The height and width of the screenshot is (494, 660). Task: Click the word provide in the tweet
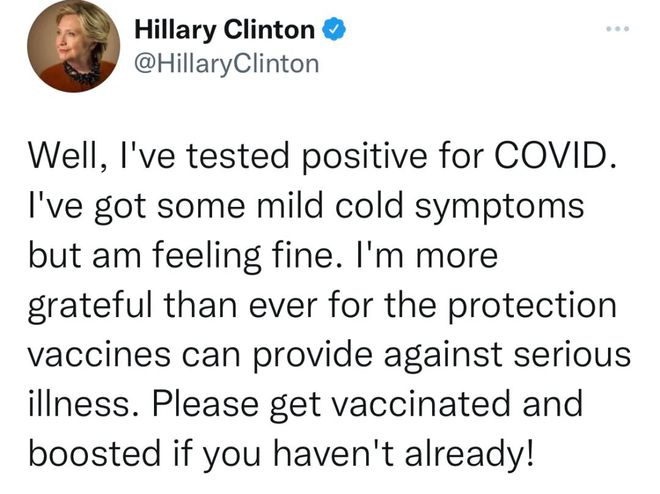point(312,356)
